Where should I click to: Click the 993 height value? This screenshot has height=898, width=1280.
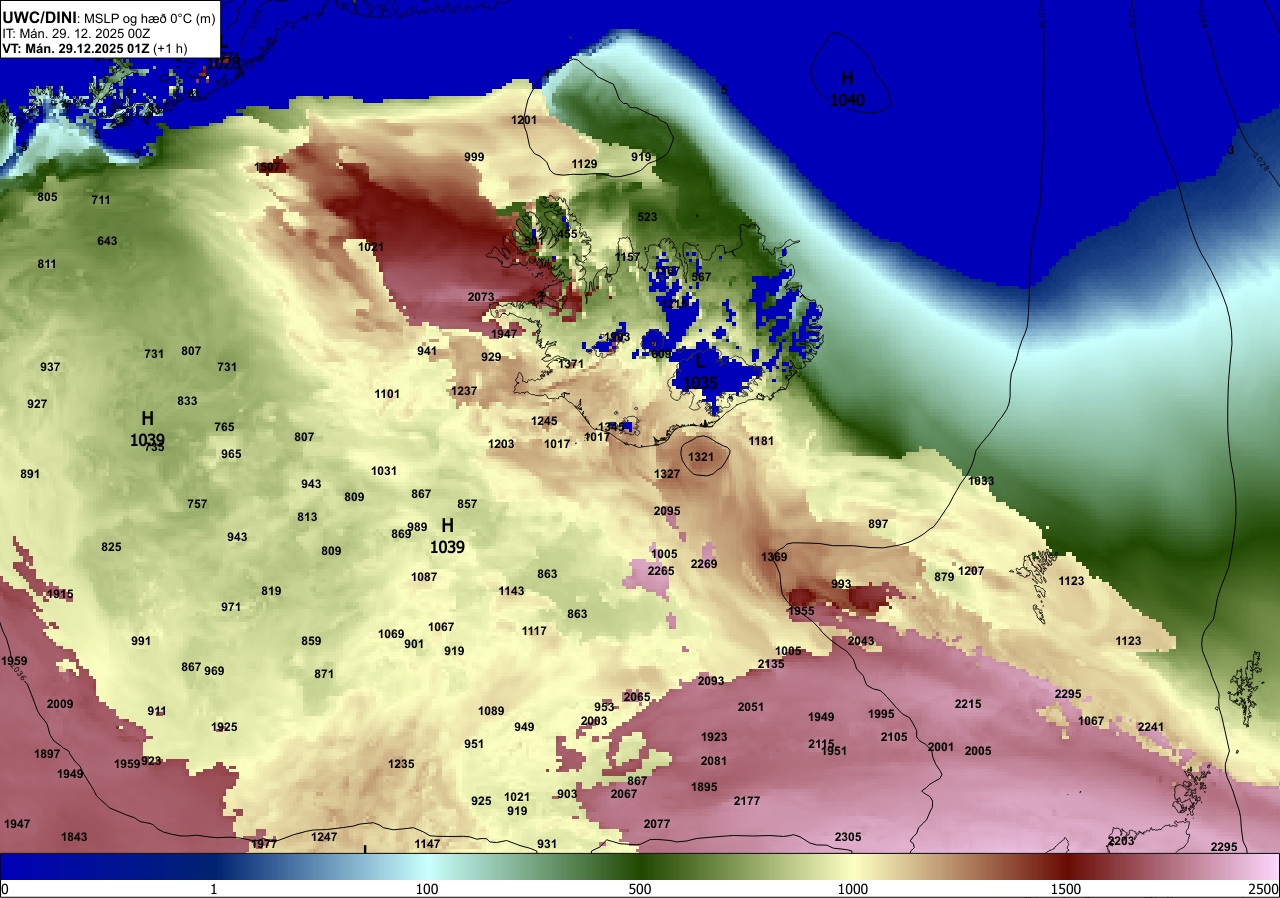pos(841,584)
